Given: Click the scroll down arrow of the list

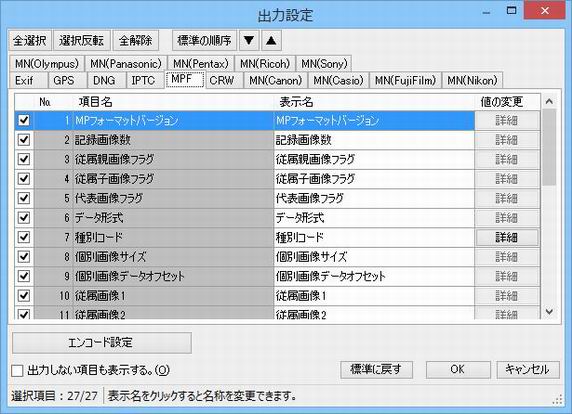Looking at the screenshot, I should pyautogui.click(x=549, y=312).
